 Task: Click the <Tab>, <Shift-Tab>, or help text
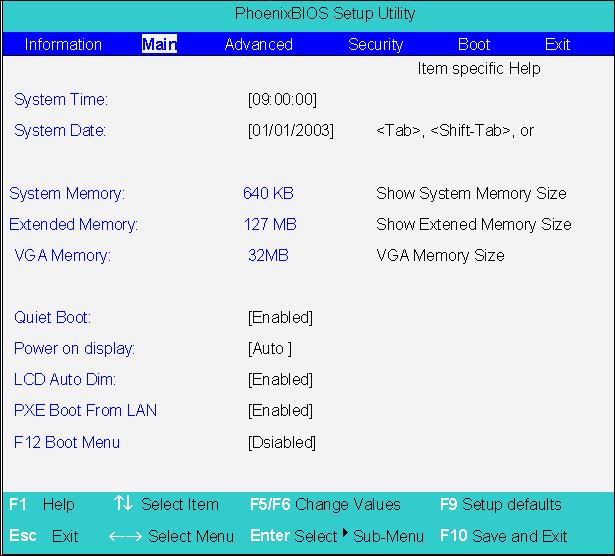[455, 130]
